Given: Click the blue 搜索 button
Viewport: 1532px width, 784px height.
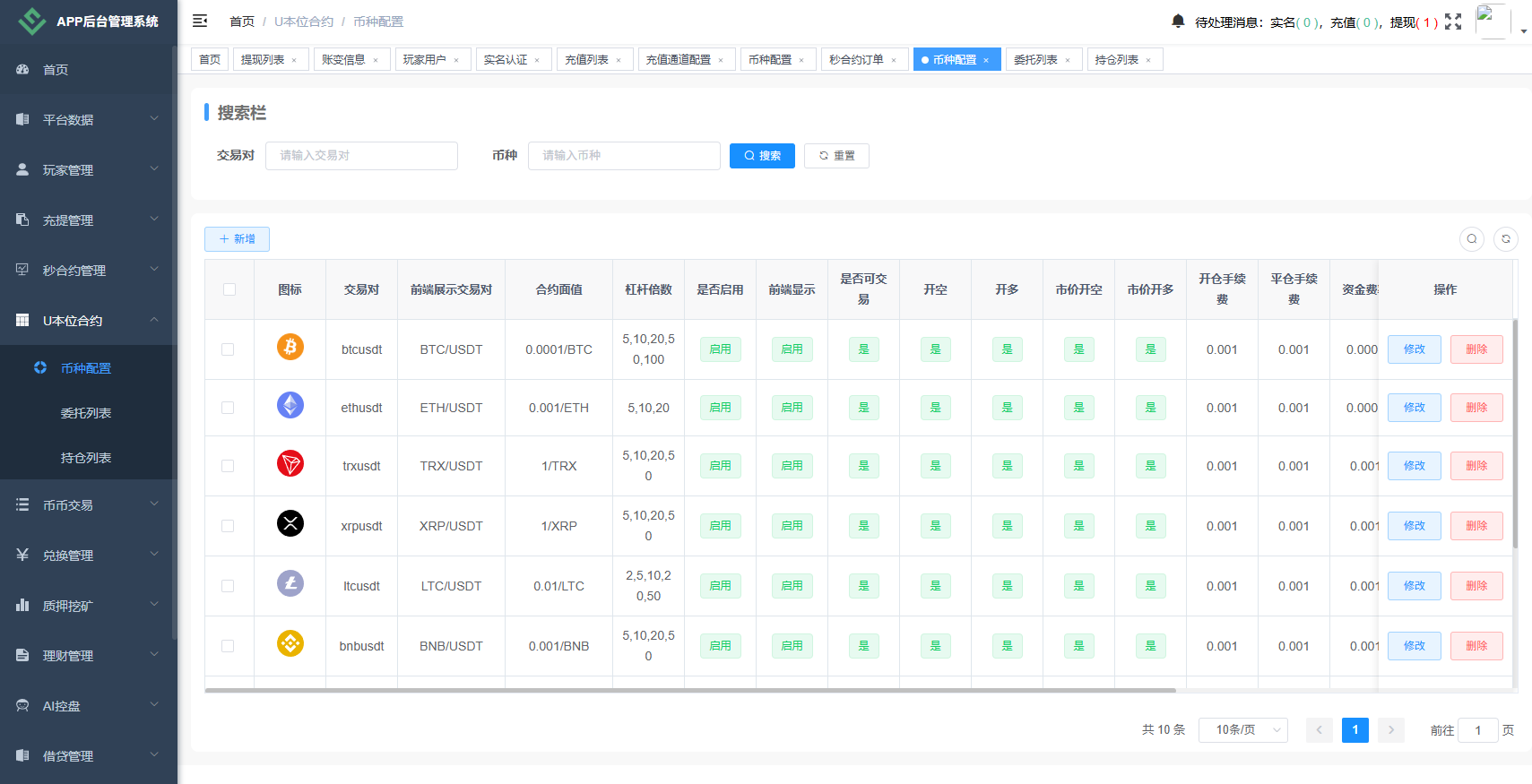Looking at the screenshot, I should coord(762,156).
